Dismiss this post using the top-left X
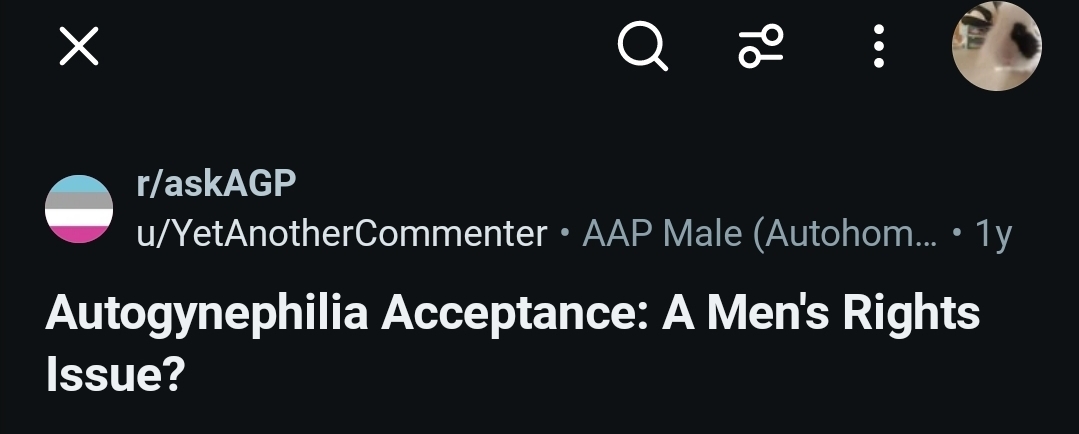The image size is (1079, 434). 79,47
